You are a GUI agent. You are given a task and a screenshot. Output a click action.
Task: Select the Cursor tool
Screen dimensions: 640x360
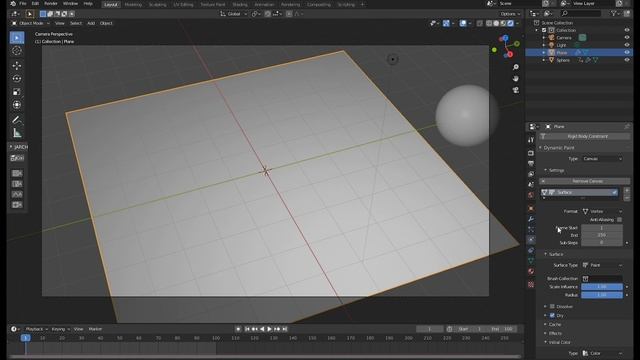click(17, 51)
